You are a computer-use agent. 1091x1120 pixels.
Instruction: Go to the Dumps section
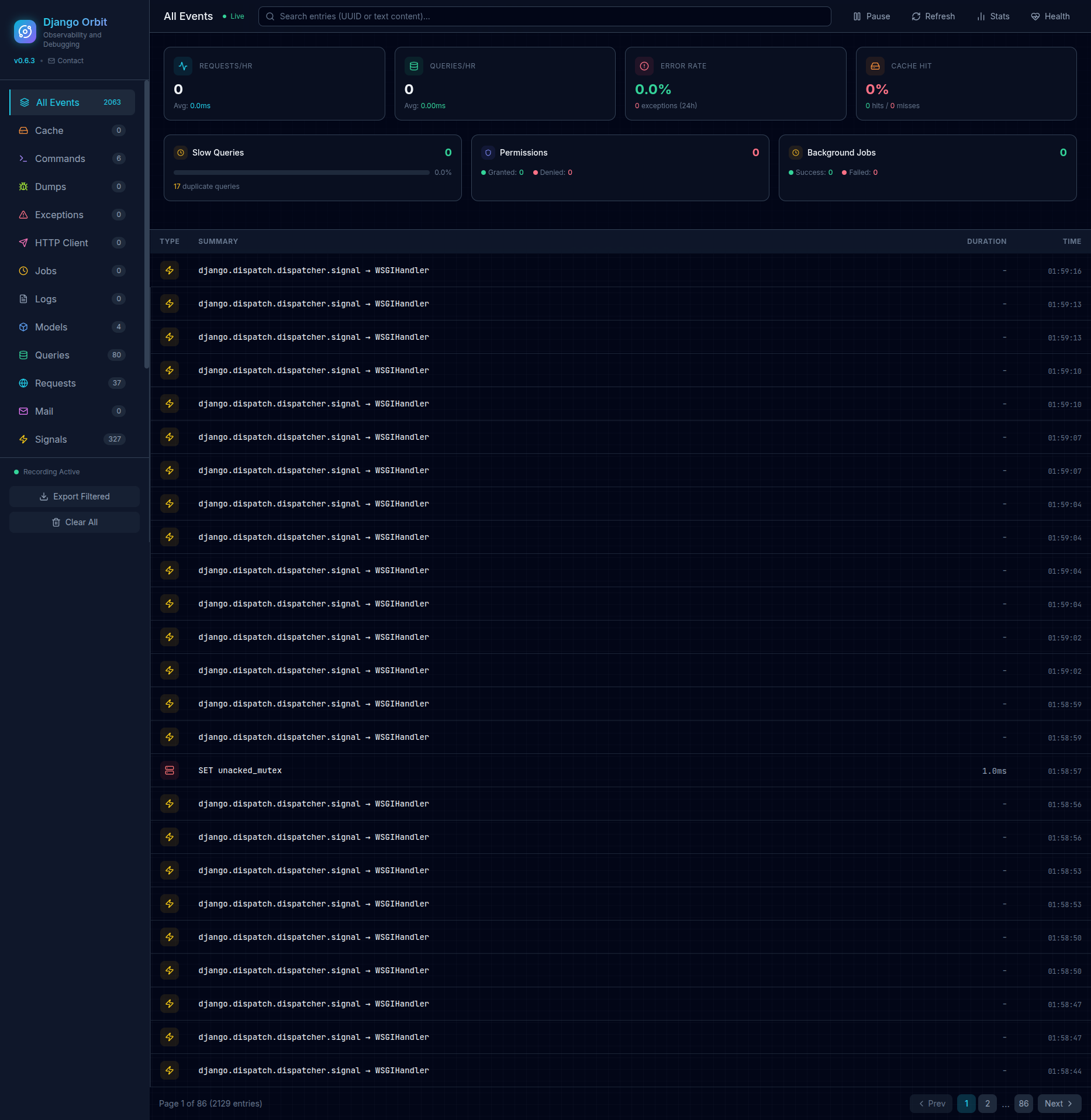[72, 187]
